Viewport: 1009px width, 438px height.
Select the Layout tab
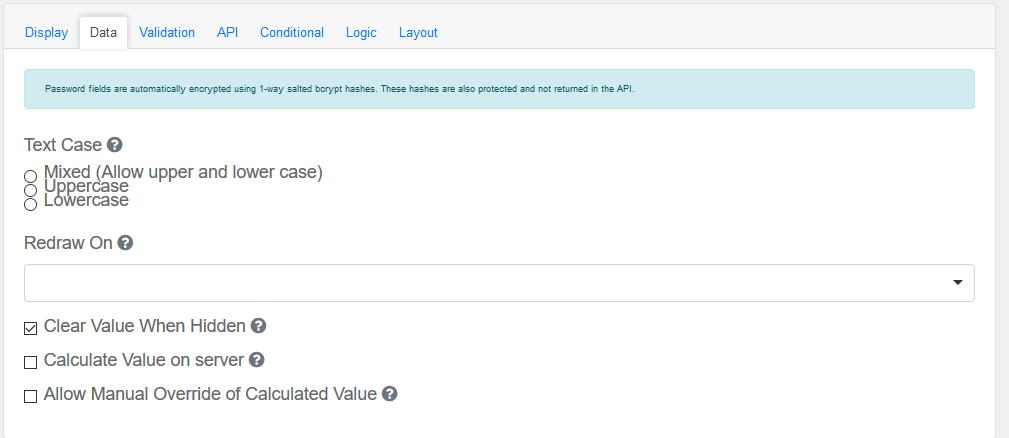pyautogui.click(x=418, y=32)
